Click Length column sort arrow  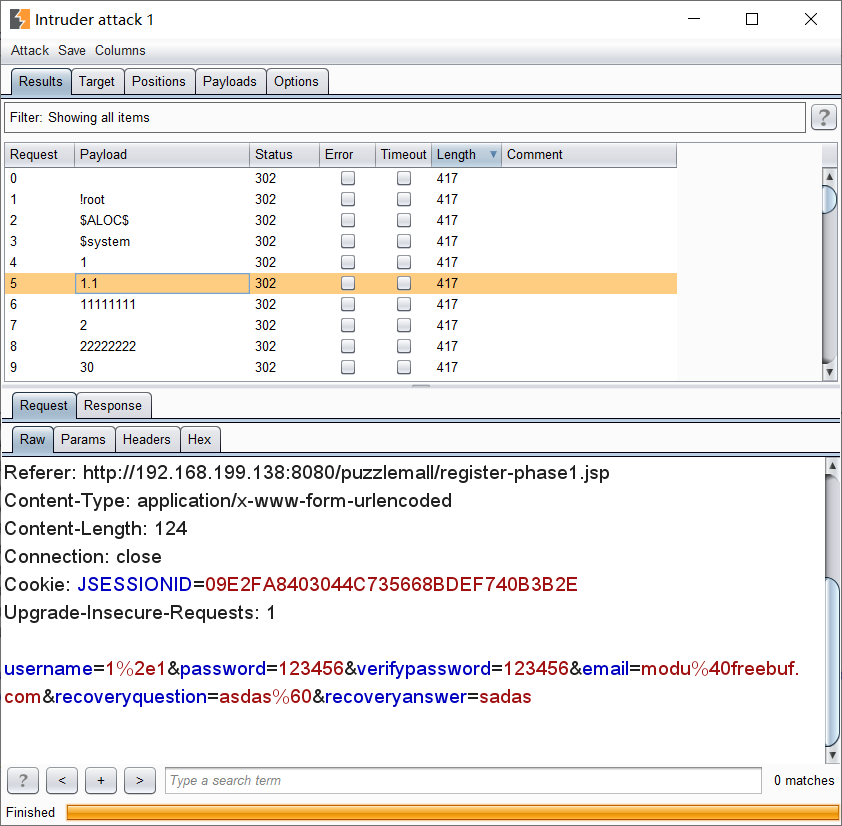pos(492,155)
